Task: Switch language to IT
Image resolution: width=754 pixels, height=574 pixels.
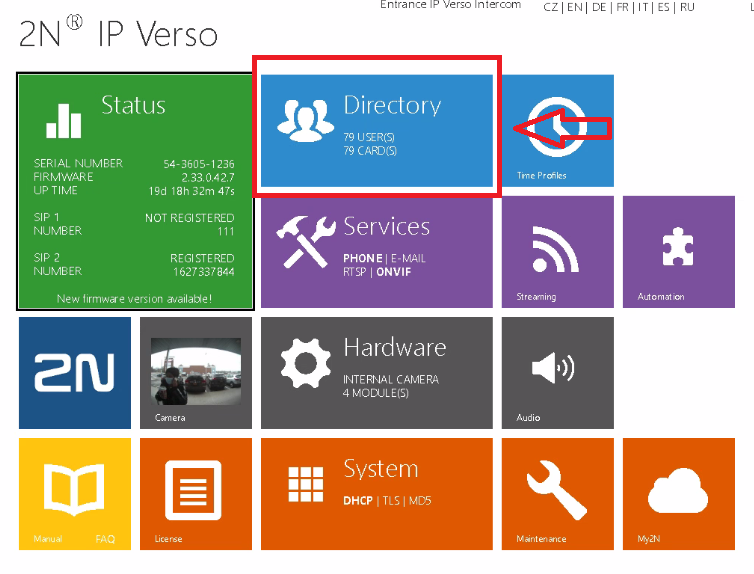Action: pyautogui.click(x=643, y=7)
